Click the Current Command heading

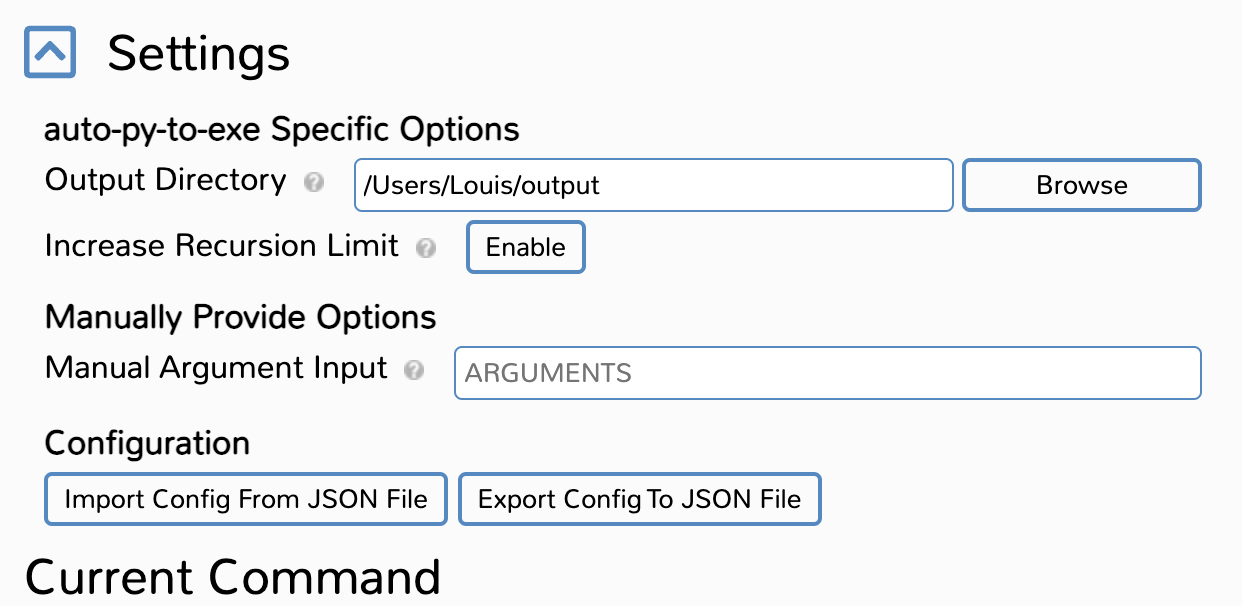point(233,577)
